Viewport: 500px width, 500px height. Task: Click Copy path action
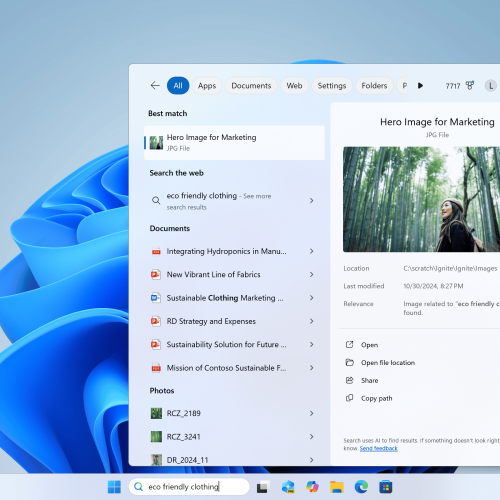(377, 398)
